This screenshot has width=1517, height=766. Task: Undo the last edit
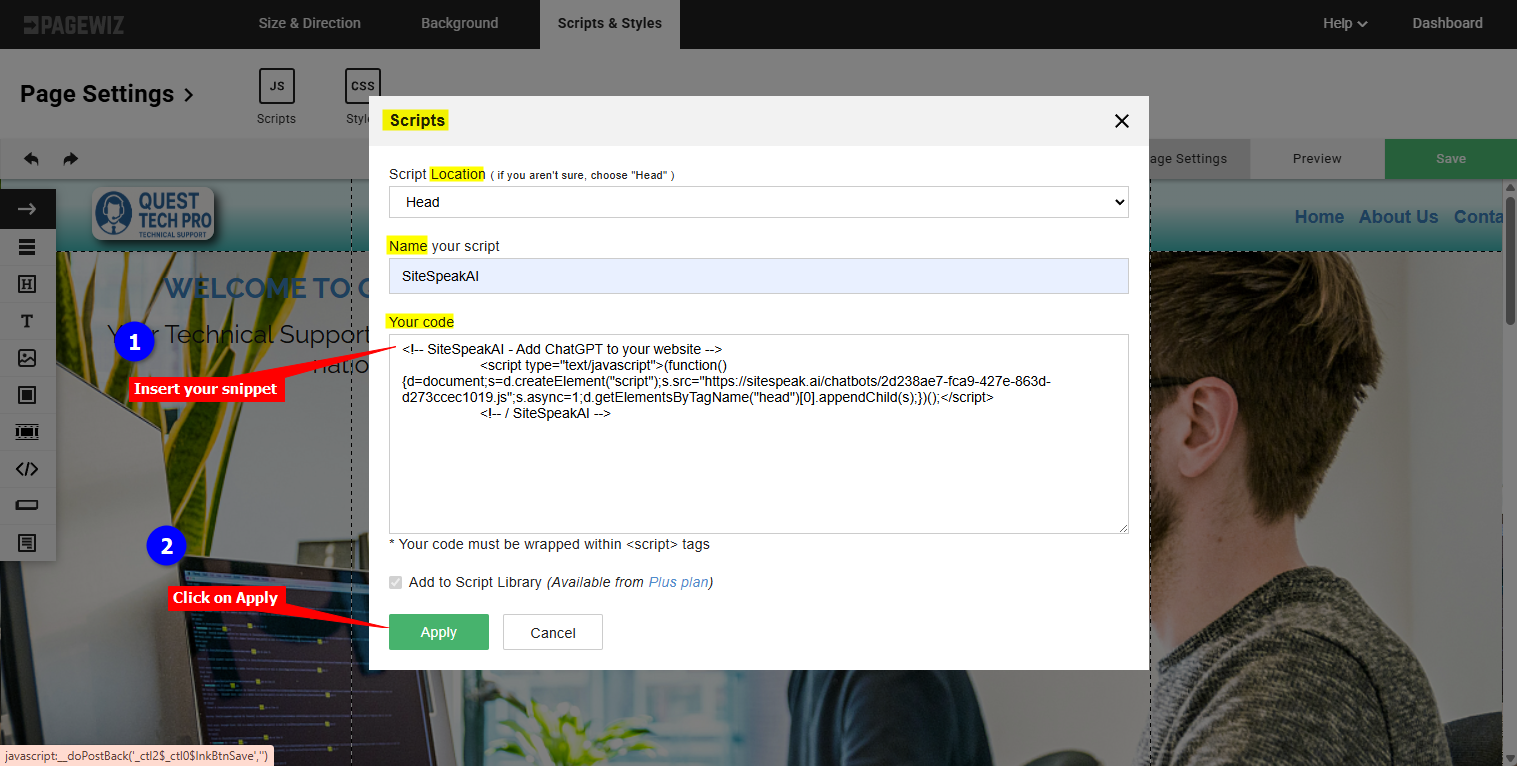coord(31,159)
